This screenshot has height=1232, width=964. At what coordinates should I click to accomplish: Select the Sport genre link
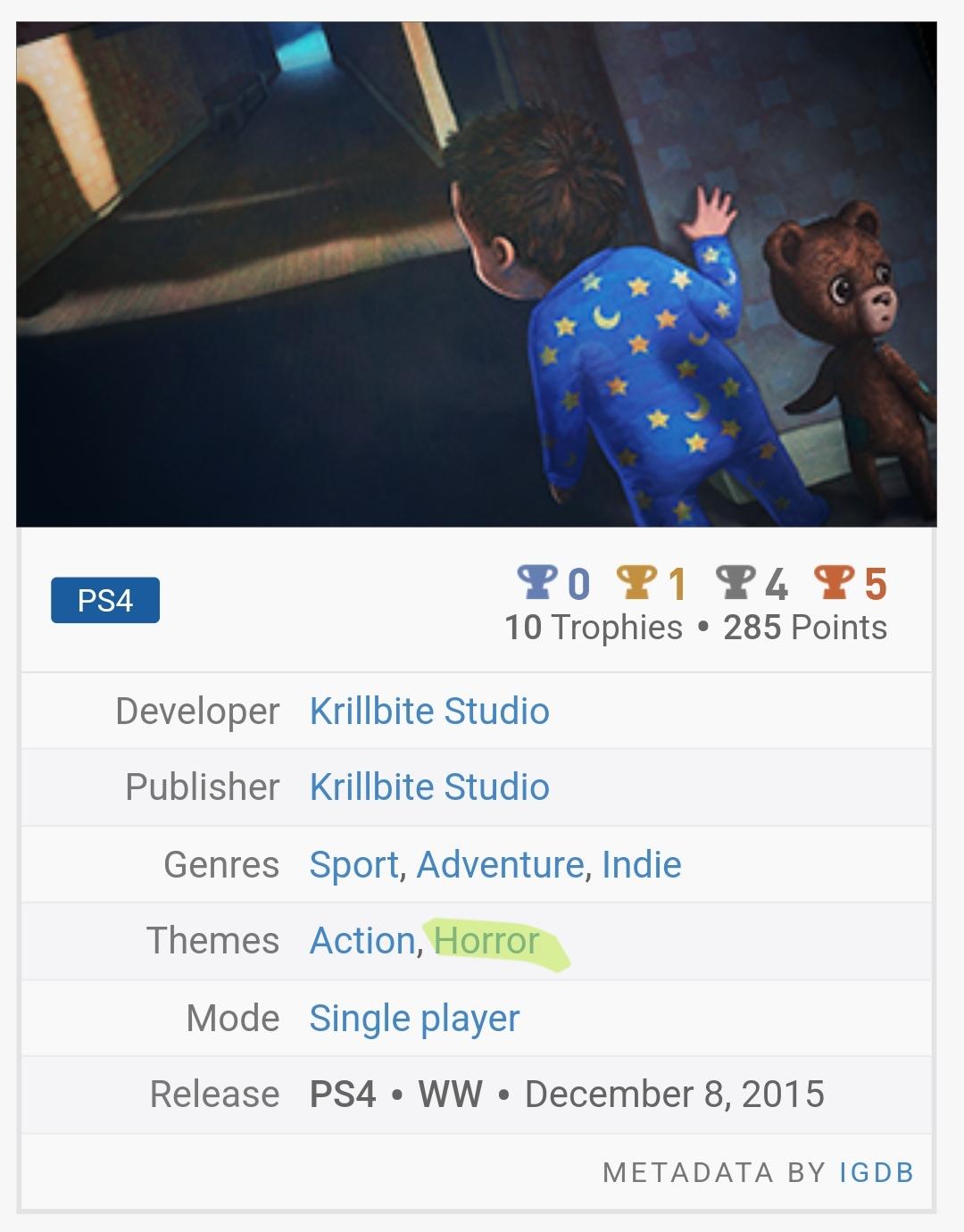354,865
